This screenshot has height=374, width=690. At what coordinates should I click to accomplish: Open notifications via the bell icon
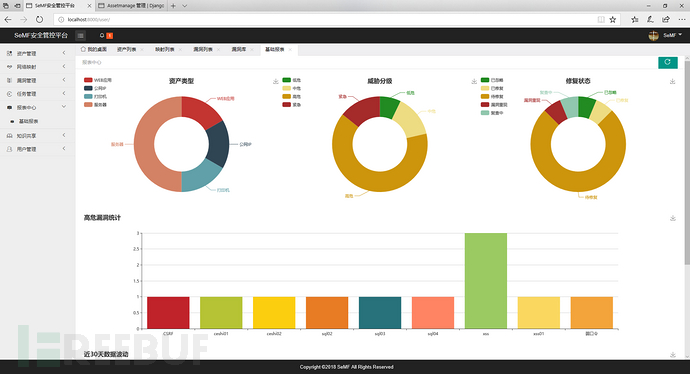coord(102,36)
